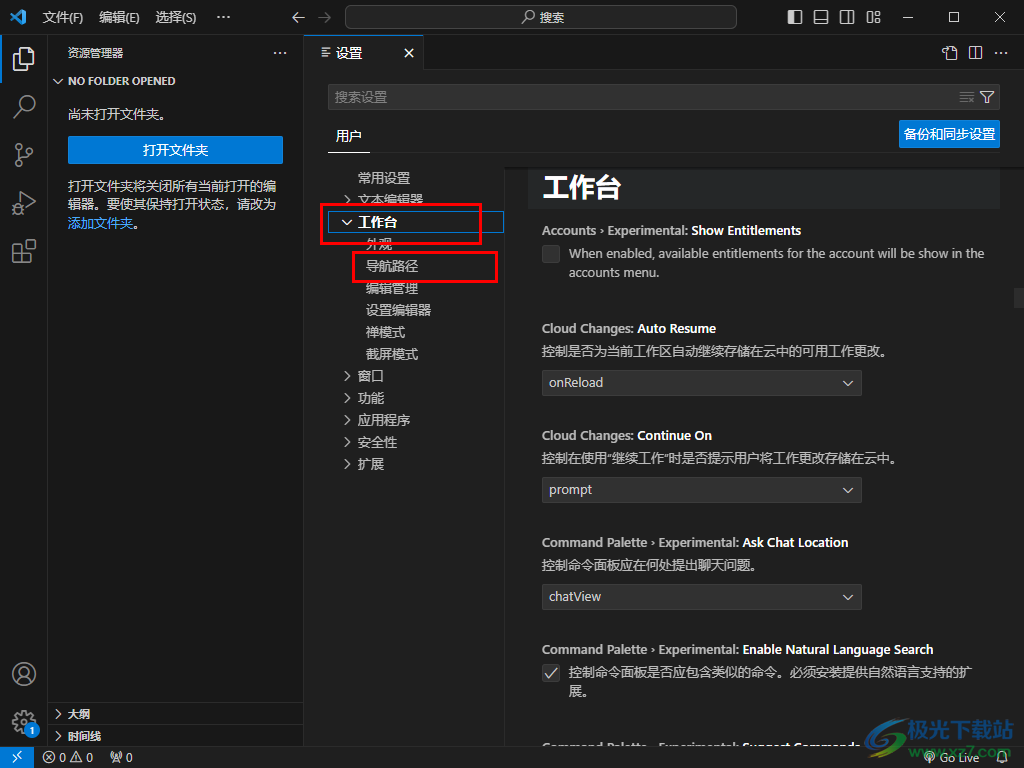1024x768 pixels.
Task: Open the Explorer view in activity bar
Action: pos(24,59)
